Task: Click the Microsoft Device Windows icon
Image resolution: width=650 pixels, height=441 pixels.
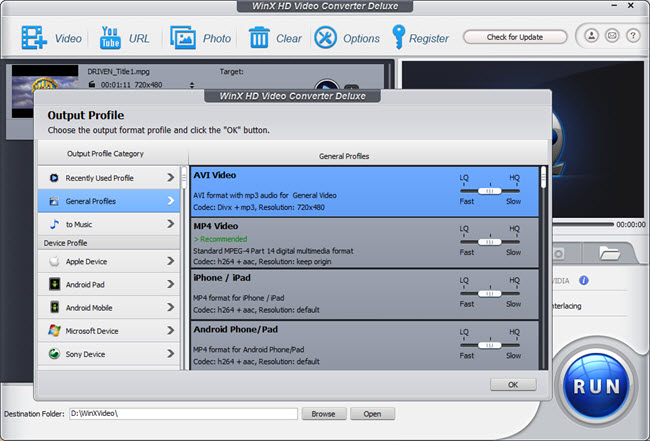Action: coord(54,331)
